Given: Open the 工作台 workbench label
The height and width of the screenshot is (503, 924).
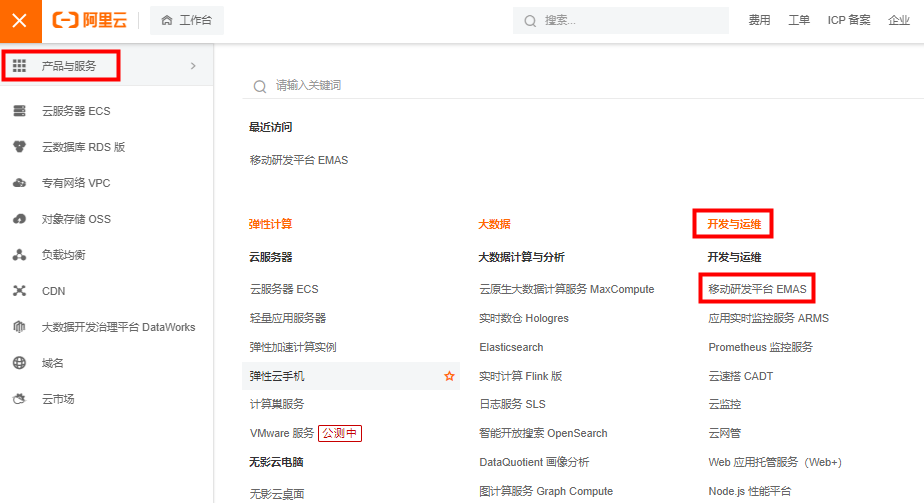Looking at the screenshot, I should coord(195,21).
